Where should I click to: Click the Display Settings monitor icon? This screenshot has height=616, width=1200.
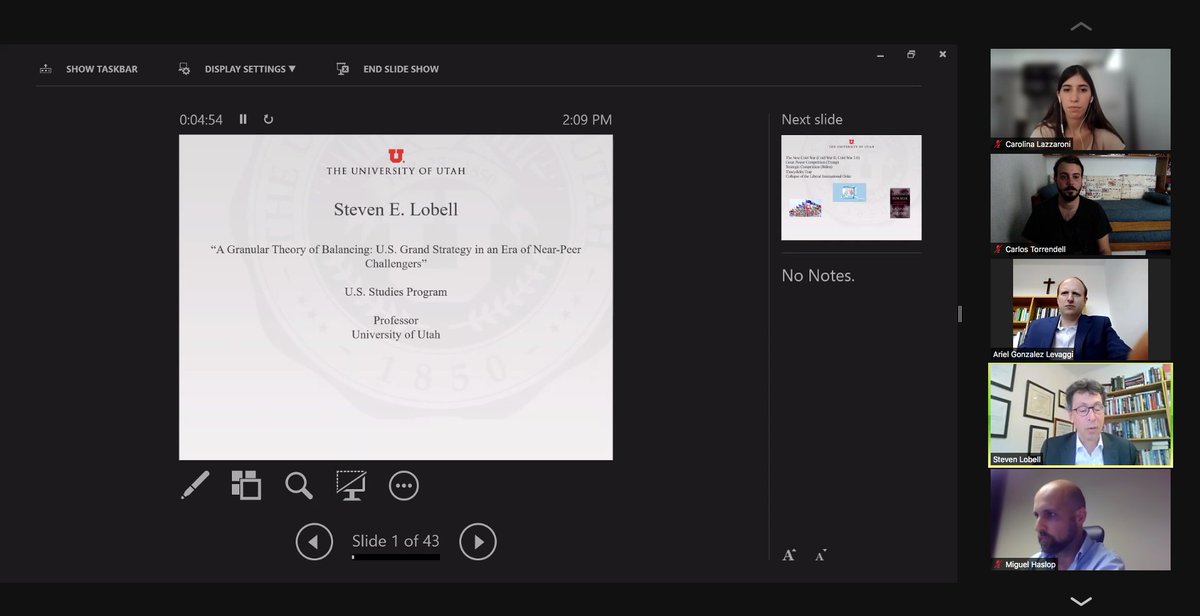[x=184, y=69]
